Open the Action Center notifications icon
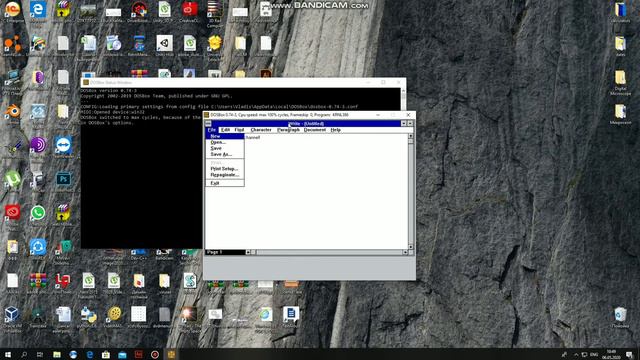The height and width of the screenshot is (360, 640). 629,354
